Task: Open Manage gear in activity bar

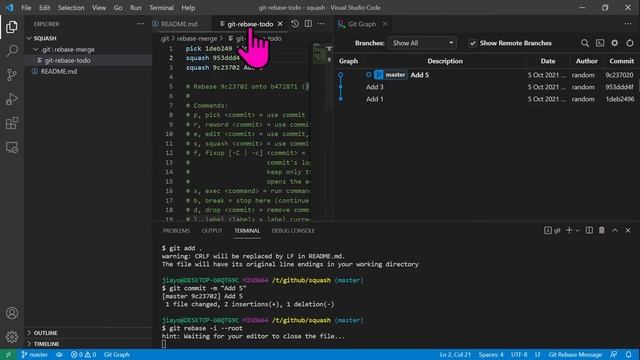Action: 12,337
